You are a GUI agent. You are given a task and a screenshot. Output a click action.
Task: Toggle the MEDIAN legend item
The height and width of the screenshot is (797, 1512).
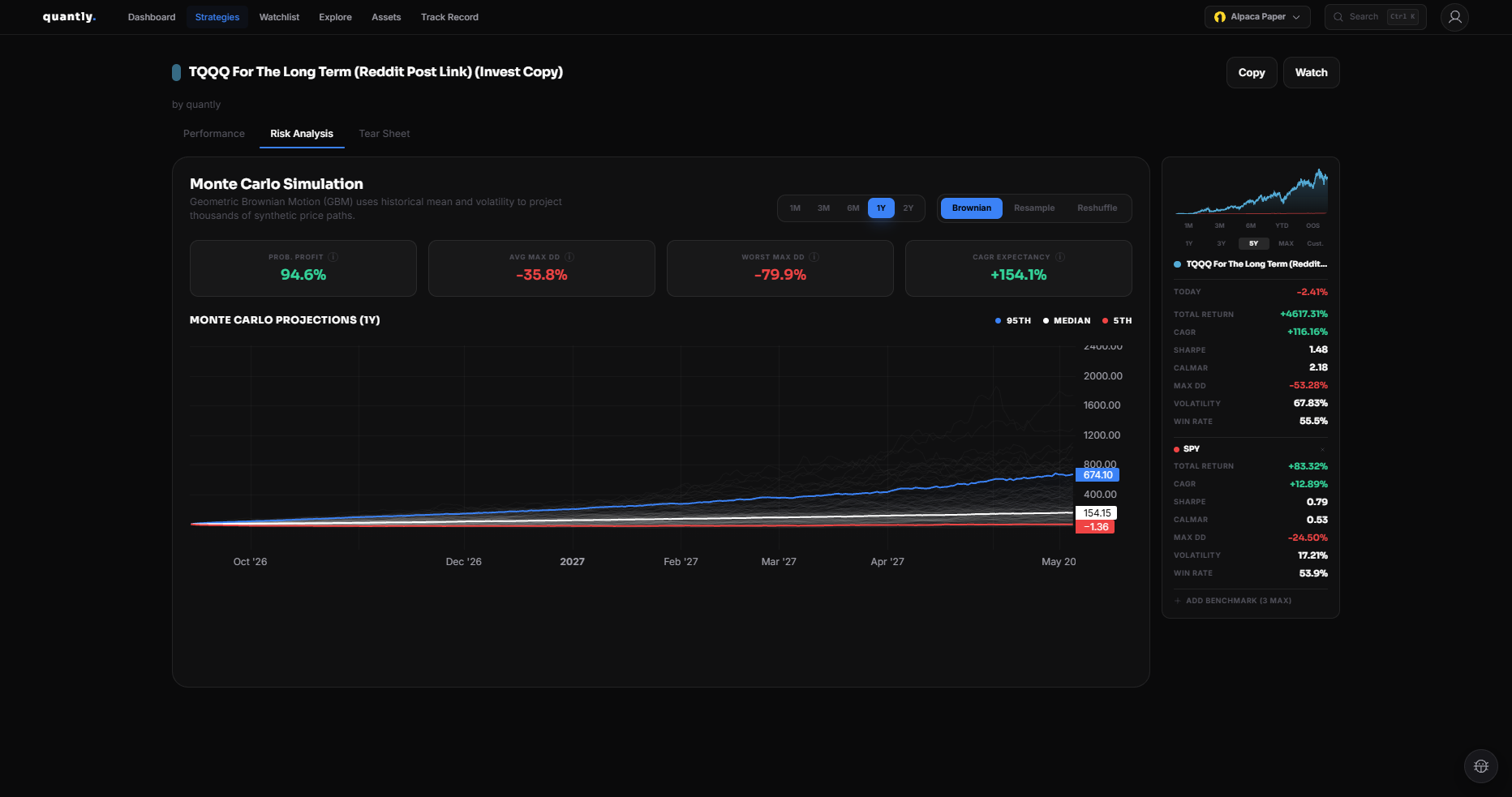pos(1067,321)
